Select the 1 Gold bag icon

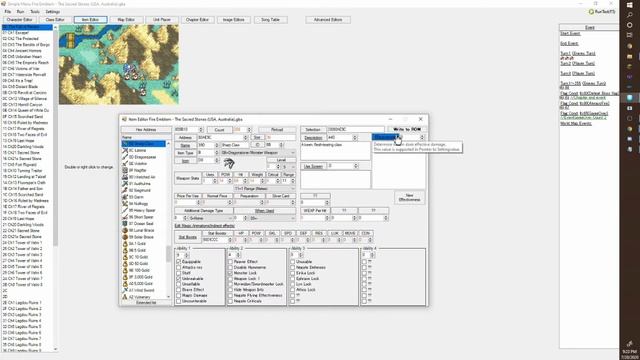[125, 244]
